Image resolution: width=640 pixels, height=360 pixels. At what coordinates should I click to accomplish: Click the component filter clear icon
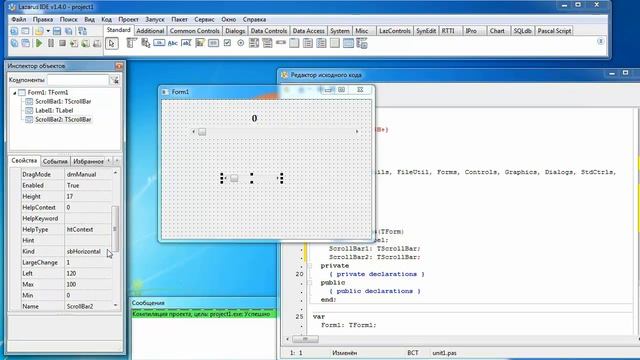click(x=115, y=80)
